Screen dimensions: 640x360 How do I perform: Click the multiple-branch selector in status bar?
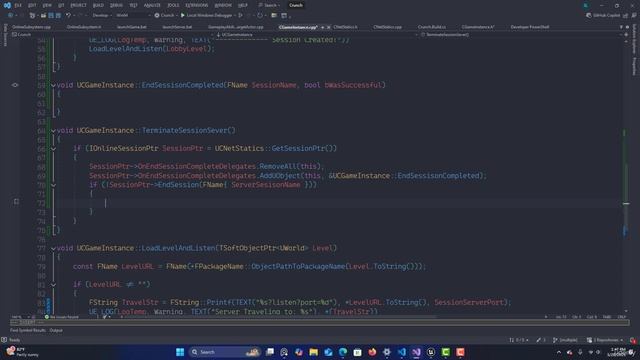pos(565,340)
